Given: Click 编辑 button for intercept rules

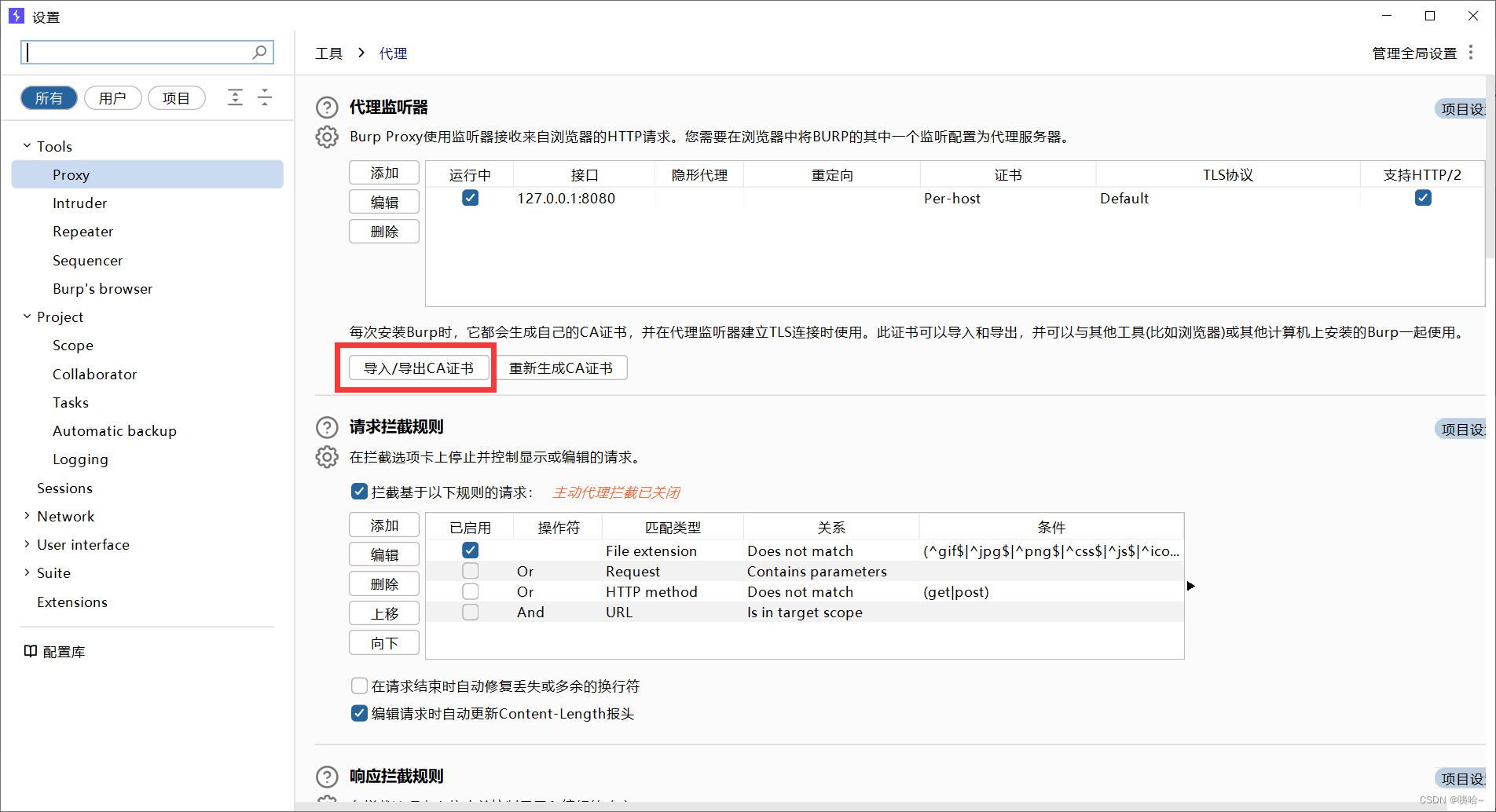Looking at the screenshot, I should pyautogui.click(x=384, y=554).
